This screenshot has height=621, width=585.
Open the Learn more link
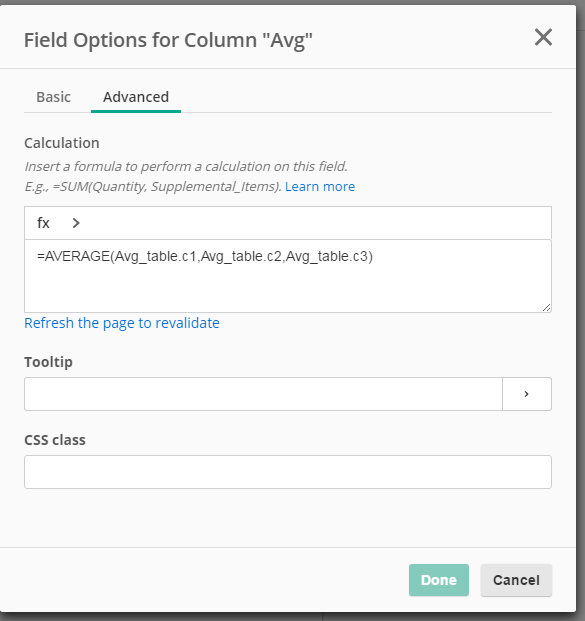point(320,187)
